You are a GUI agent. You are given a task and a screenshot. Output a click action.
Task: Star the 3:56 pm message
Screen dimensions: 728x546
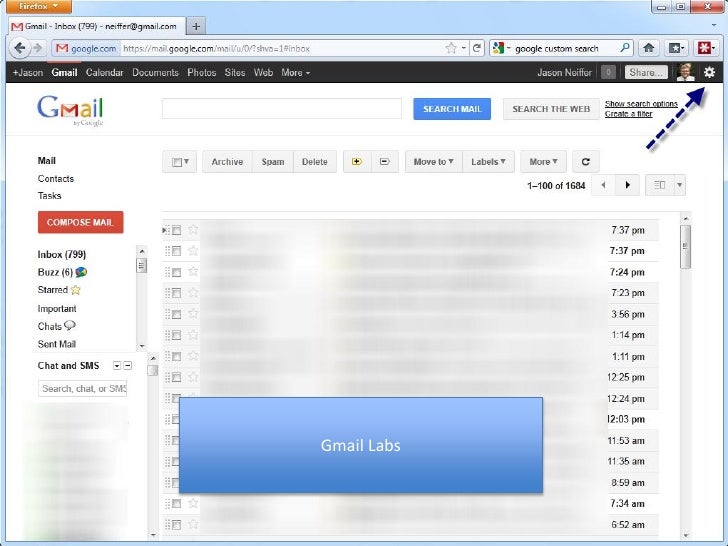tap(193, 314)
